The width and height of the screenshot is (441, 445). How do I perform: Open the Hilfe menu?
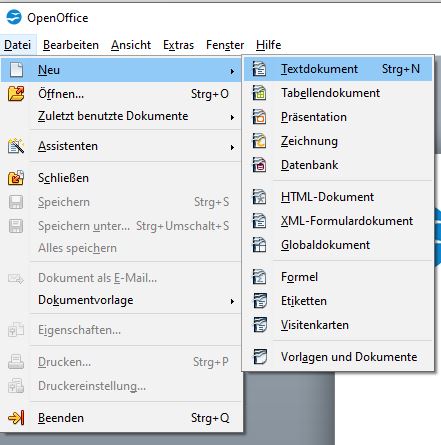(x=268, y=45)
